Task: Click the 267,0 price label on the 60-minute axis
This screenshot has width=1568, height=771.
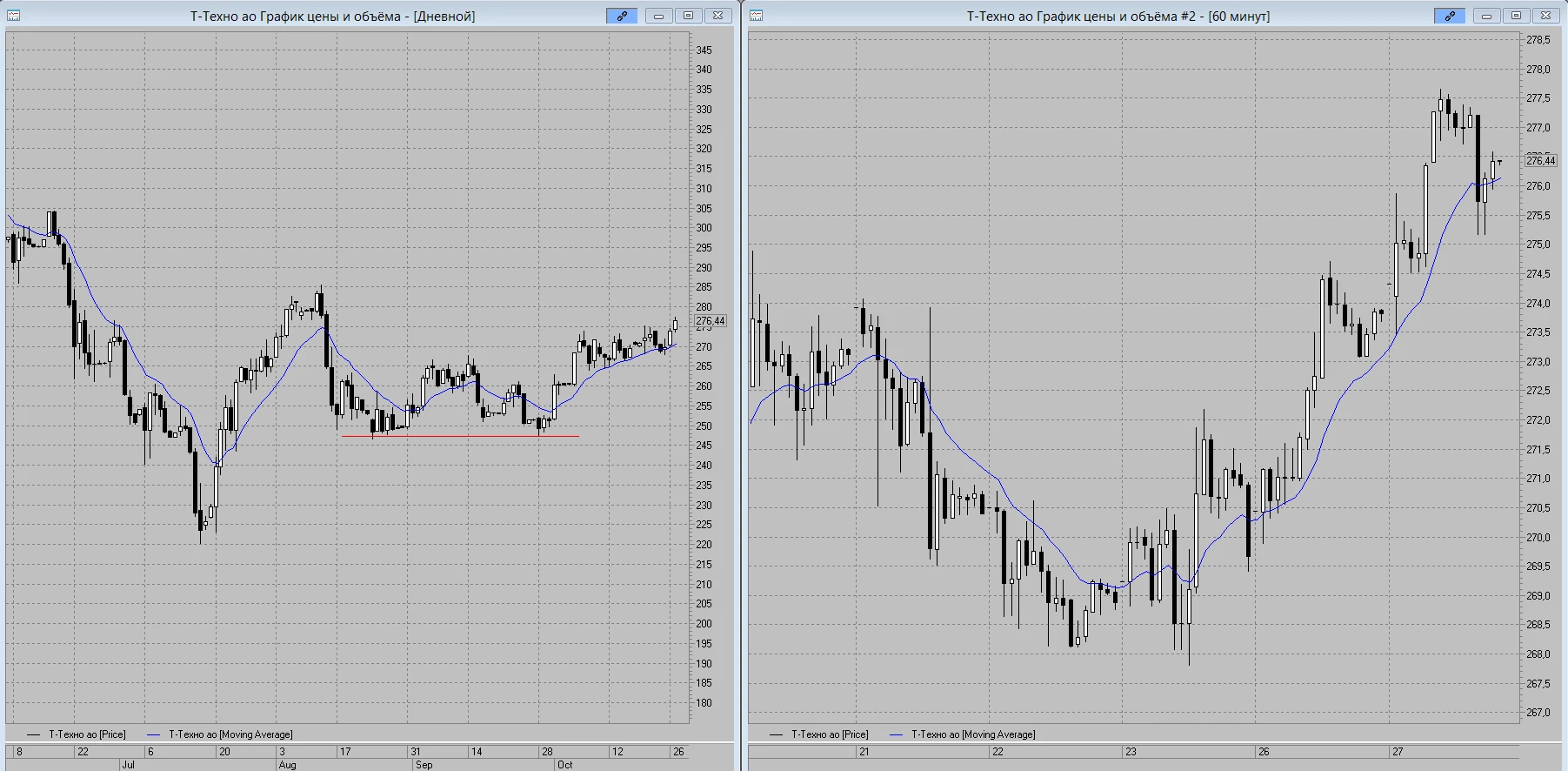Action: pos(1538,713)
